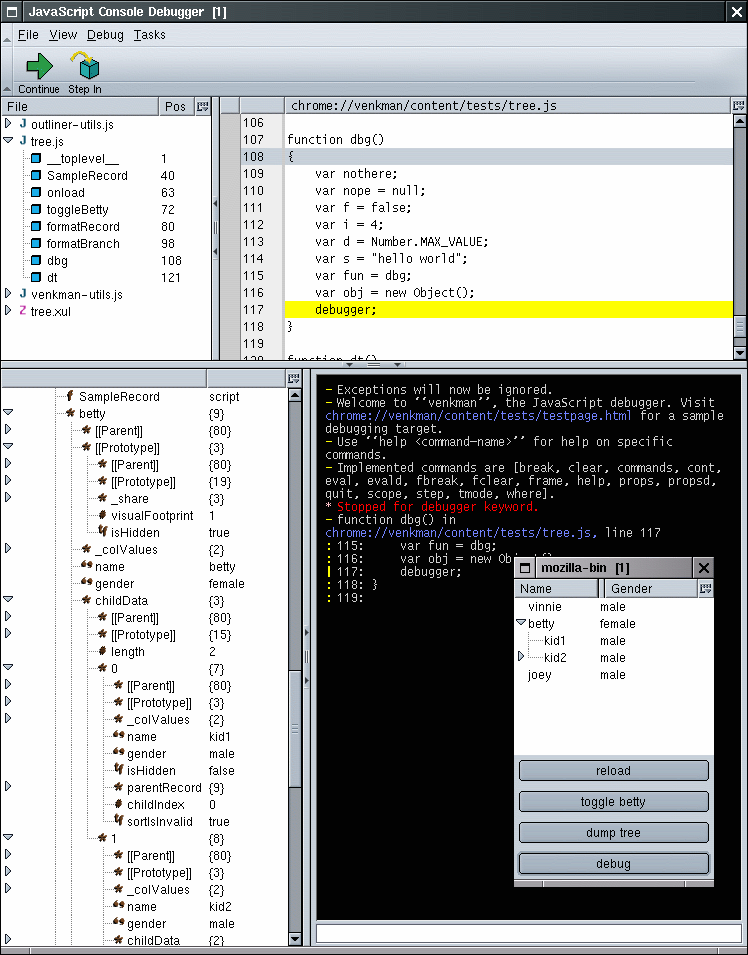The image size is (748, 955).
Task: Expand outliner-utils.js in the file tree
Action: coord(8,124)
